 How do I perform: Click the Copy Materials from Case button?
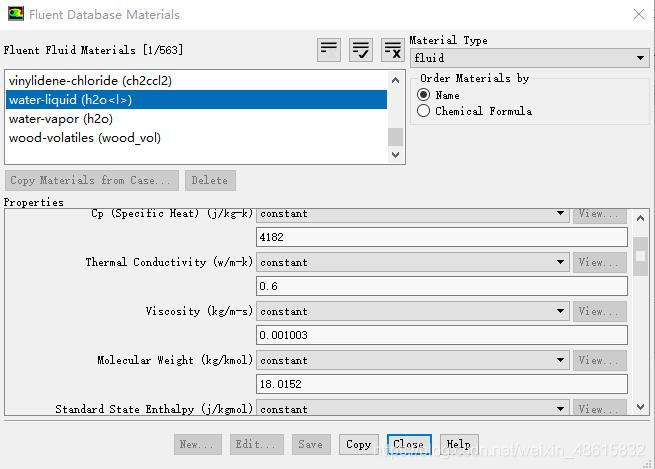(x=92, y=180)
